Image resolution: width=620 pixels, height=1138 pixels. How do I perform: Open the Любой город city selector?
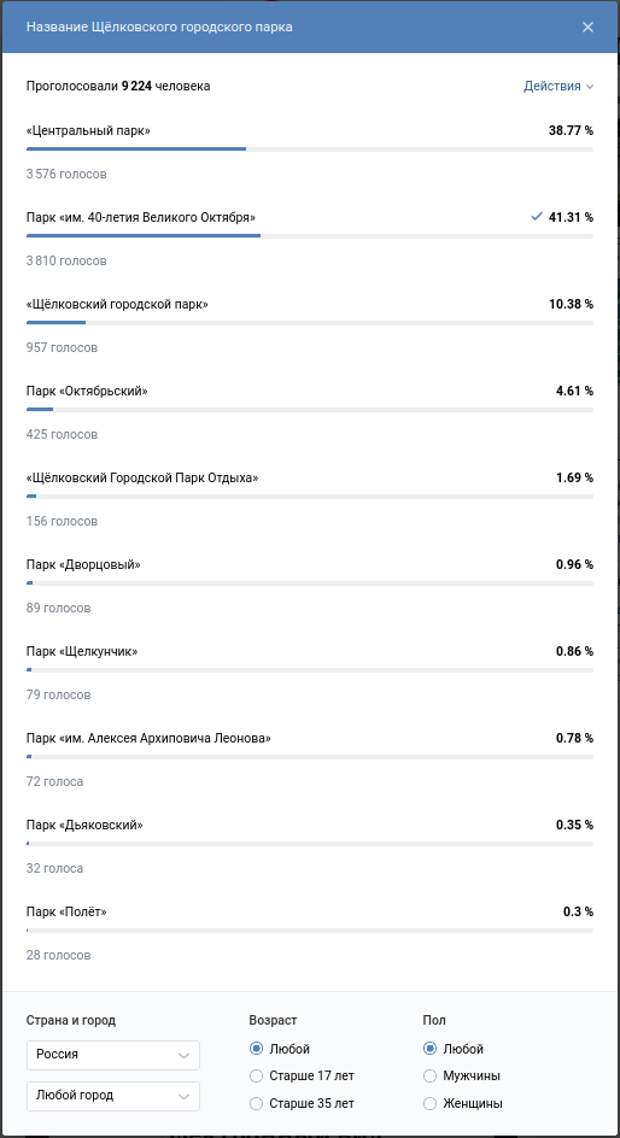click(113, 1096)
